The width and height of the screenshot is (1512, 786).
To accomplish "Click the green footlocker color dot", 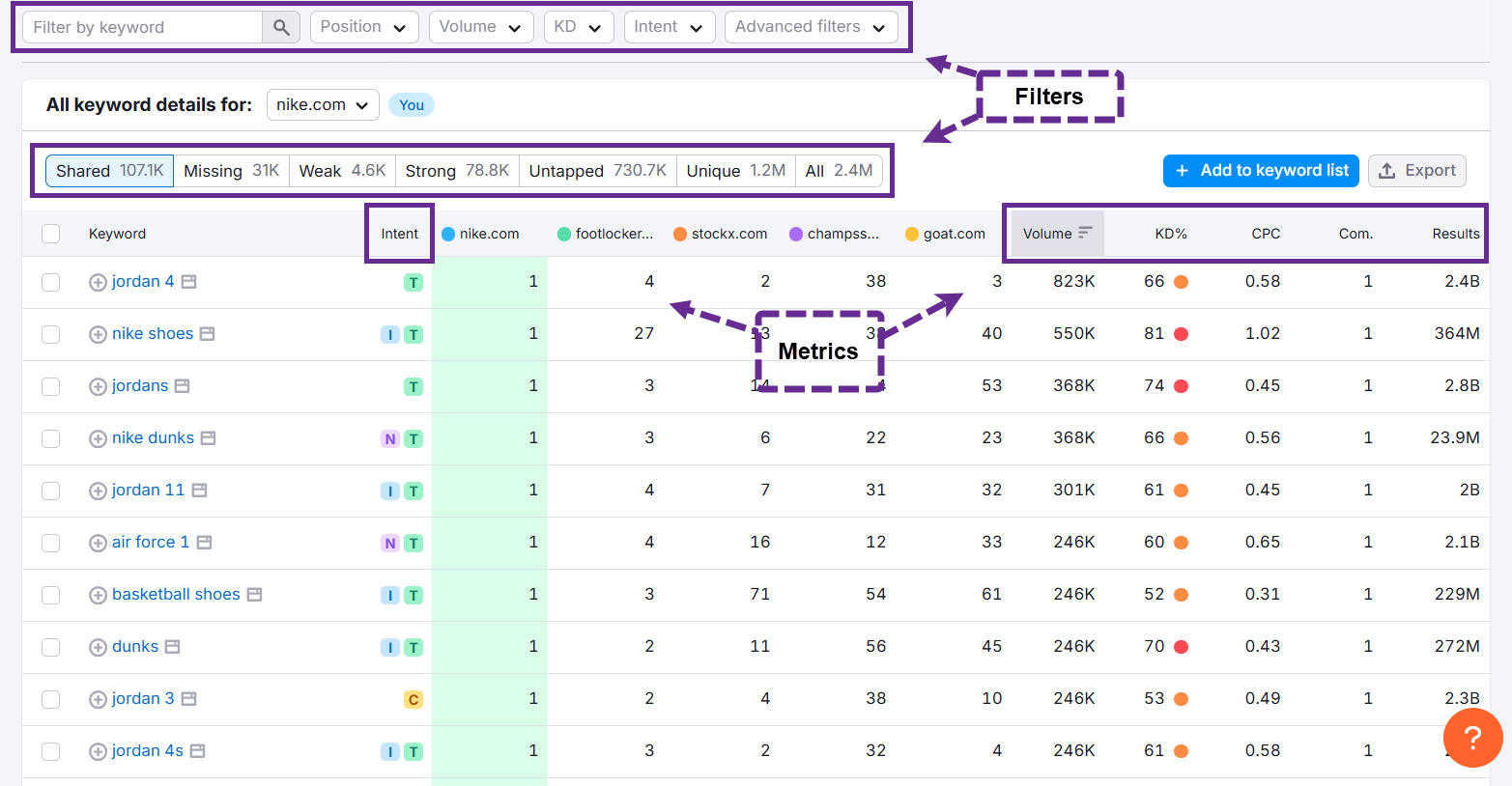I will 564,234.
